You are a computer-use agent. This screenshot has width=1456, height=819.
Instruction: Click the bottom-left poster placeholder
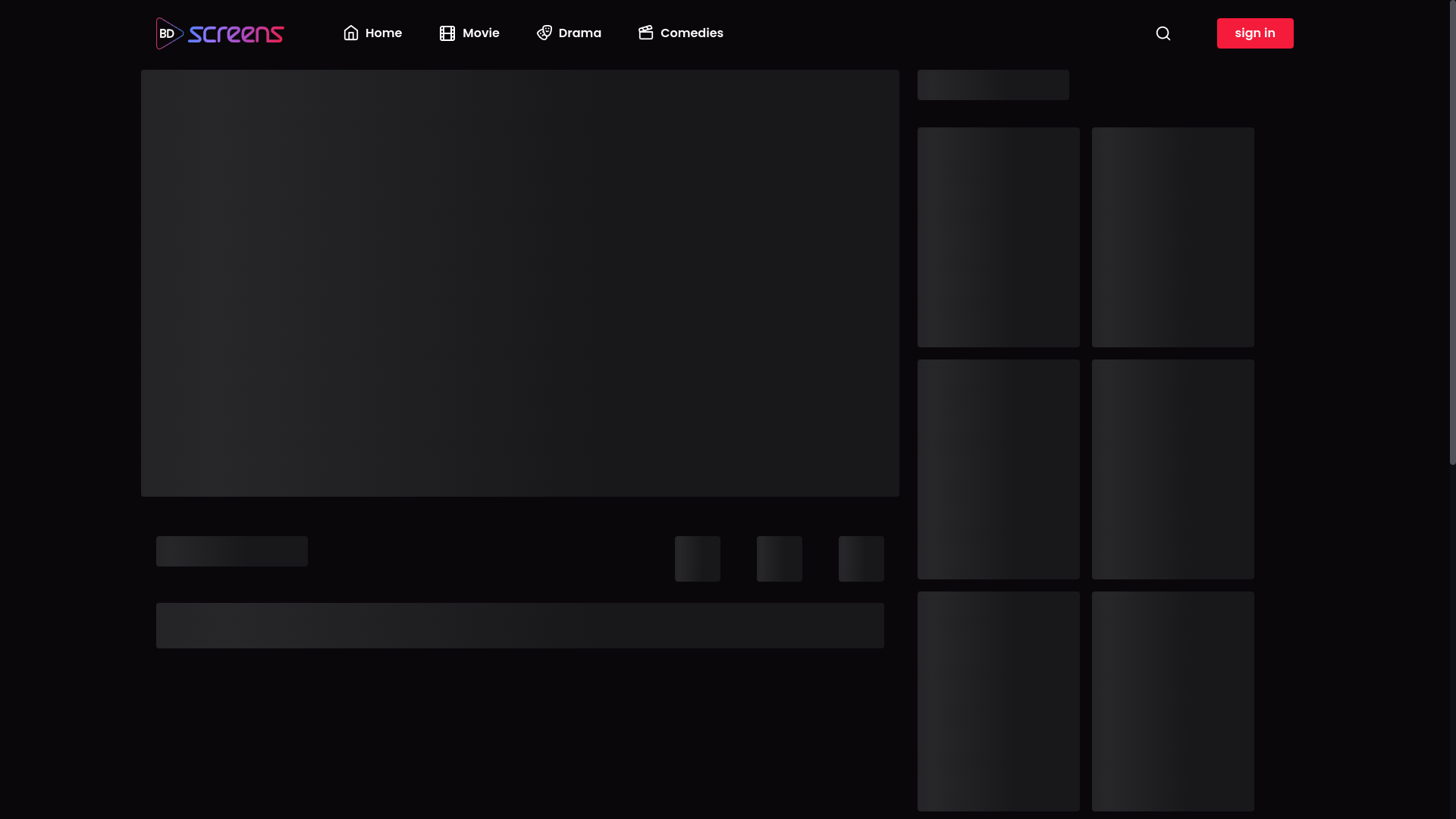coord(998,701)
